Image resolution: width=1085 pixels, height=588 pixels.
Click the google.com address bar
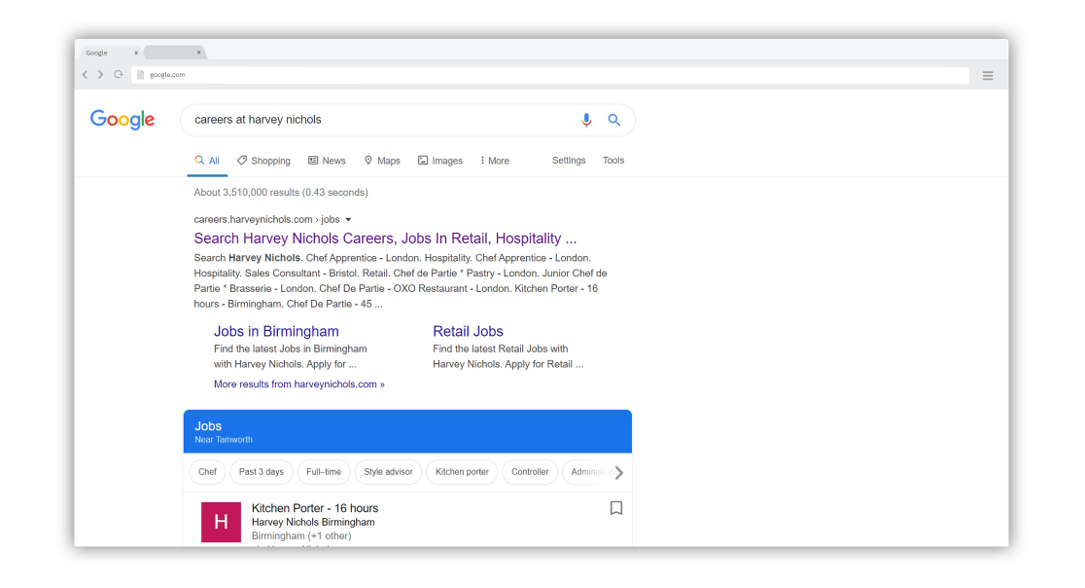550,75
